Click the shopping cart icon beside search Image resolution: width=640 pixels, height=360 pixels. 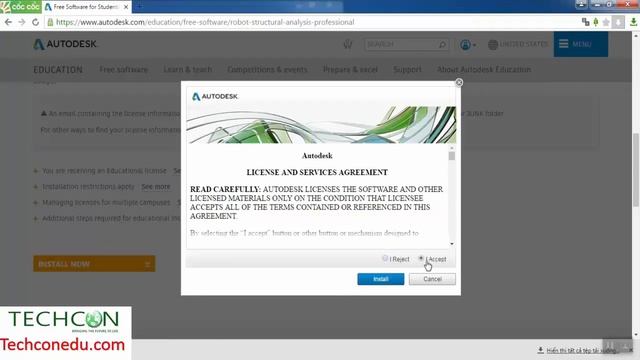(x=348, y=44)
